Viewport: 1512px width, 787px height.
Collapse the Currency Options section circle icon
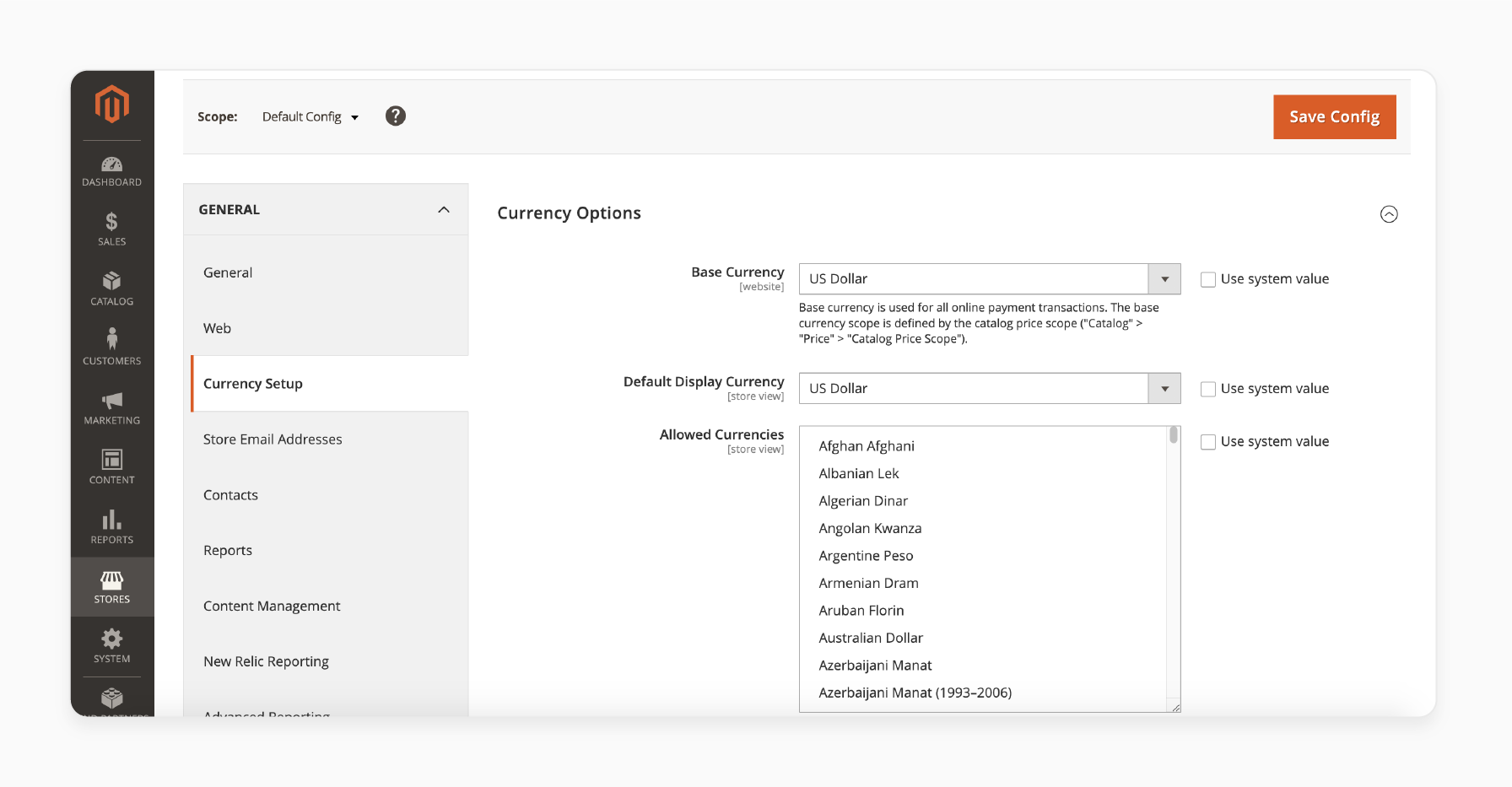(1389, 214)
